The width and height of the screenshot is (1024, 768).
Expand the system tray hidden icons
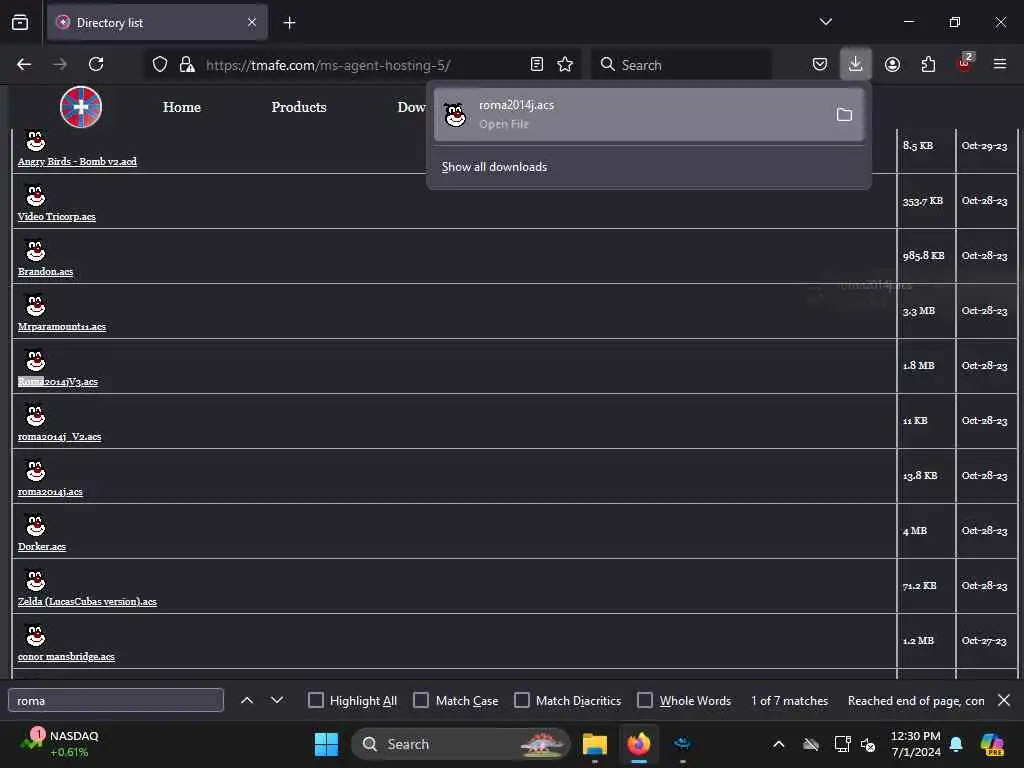(x=778, y=744)
